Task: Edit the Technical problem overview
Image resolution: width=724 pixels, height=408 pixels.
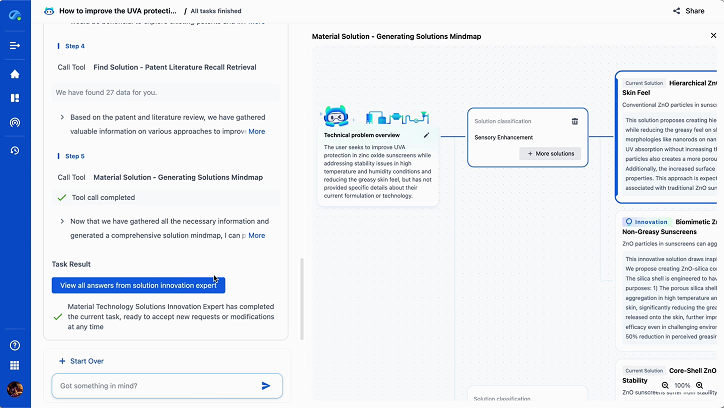Action: click(426, 135)
